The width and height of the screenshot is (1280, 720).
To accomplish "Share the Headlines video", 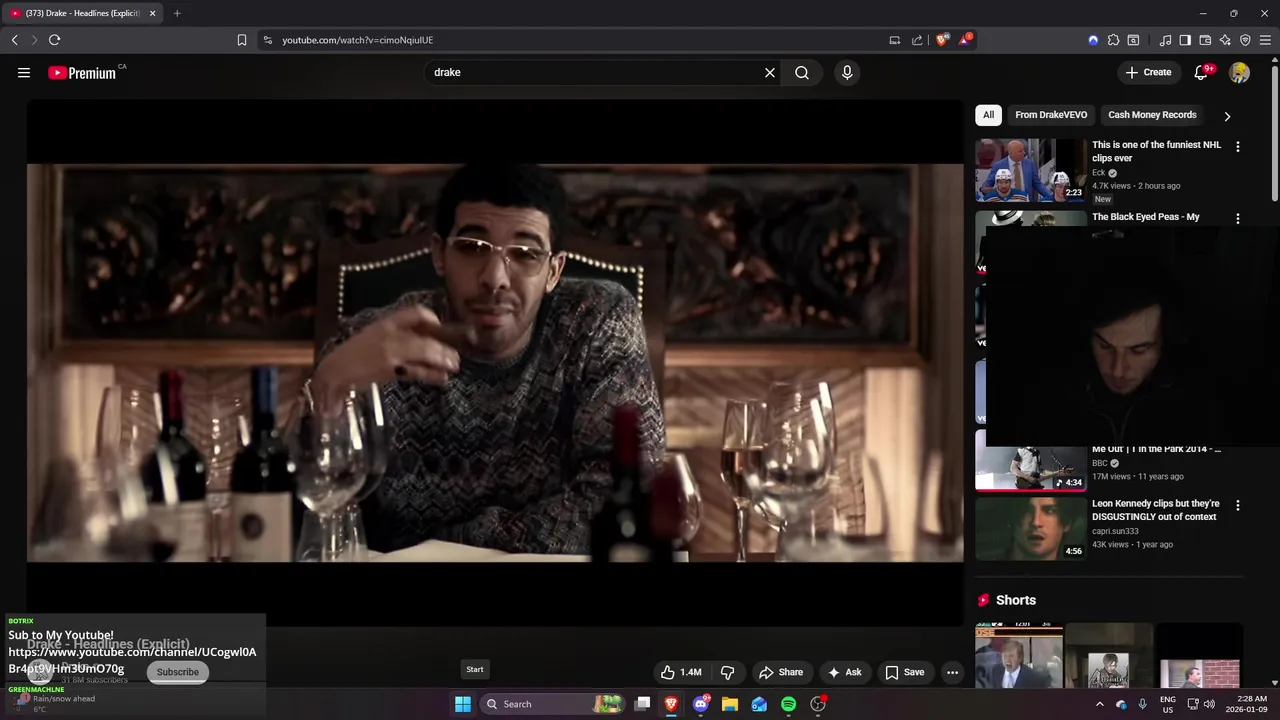I will point(781,672).
